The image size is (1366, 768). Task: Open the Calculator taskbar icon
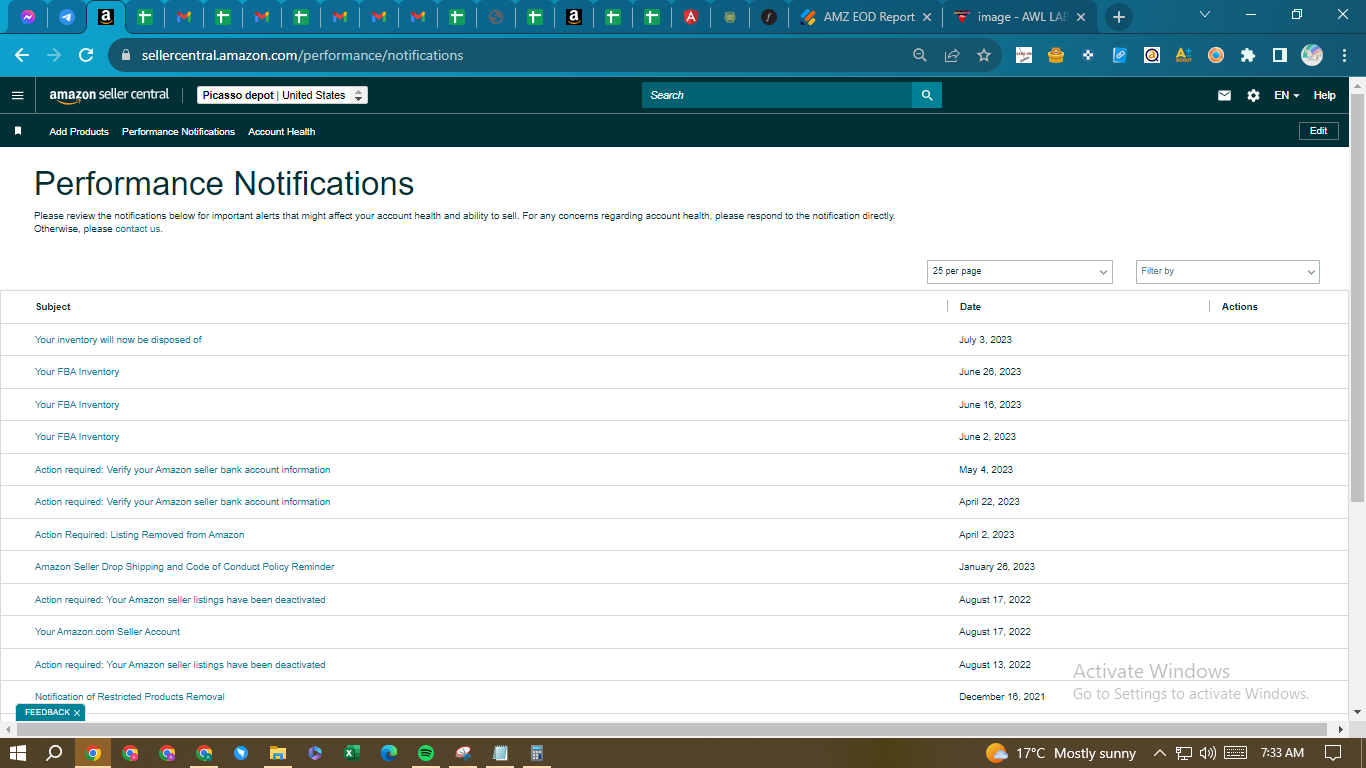click(x=537, y=753)
